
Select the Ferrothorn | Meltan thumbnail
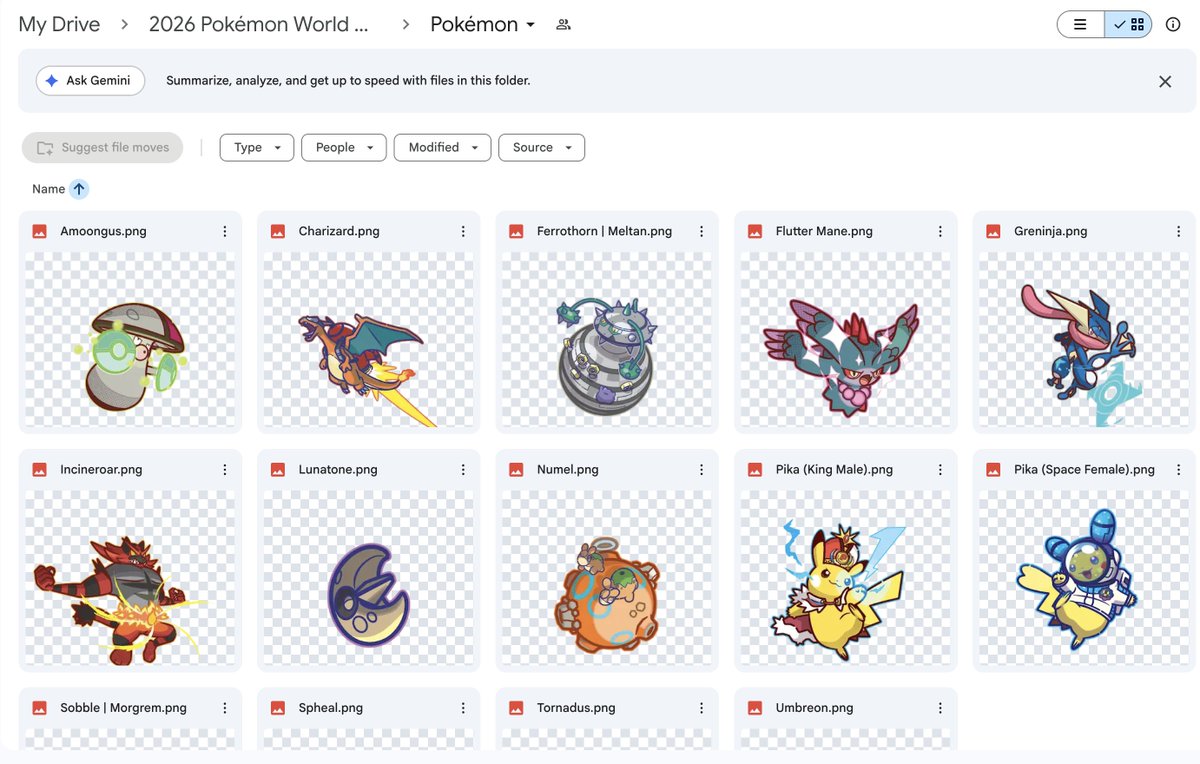(607, 339)
